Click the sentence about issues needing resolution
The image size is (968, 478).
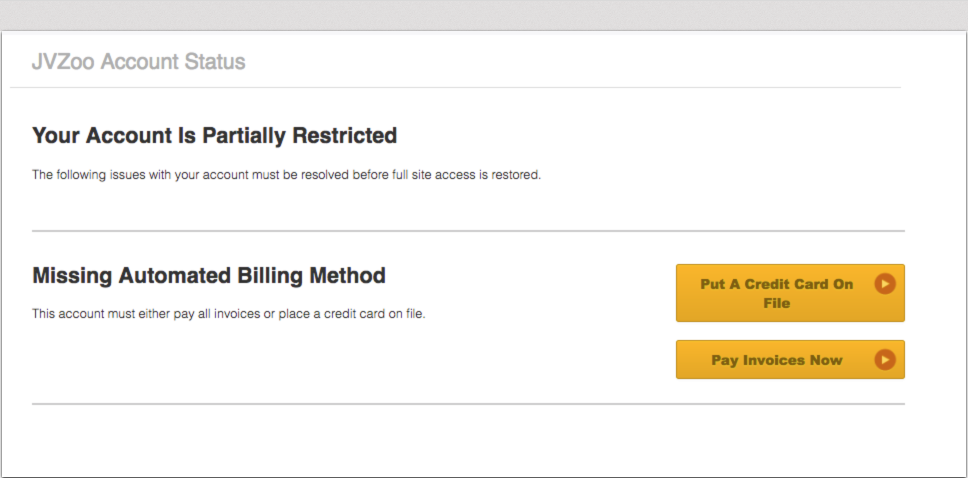[286, 175]
